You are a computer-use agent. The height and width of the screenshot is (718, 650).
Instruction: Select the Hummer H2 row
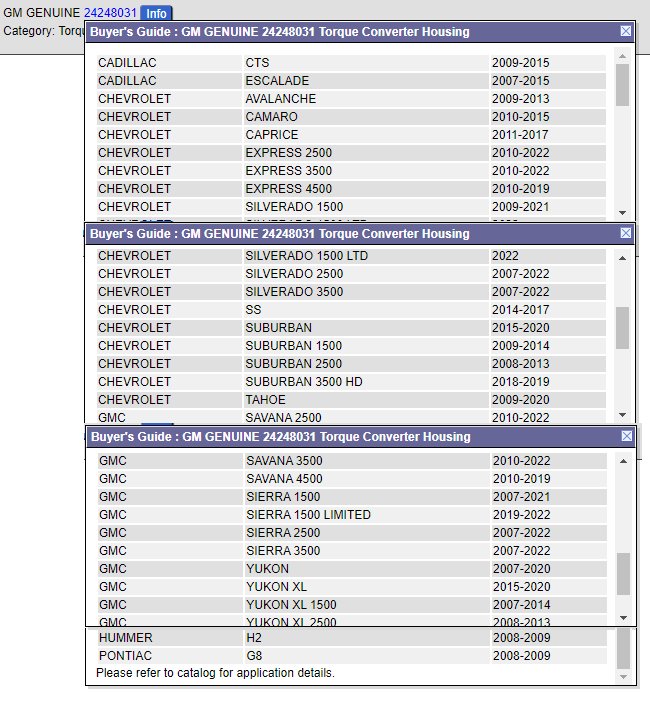pyautogui.click(x=350, y=638)
